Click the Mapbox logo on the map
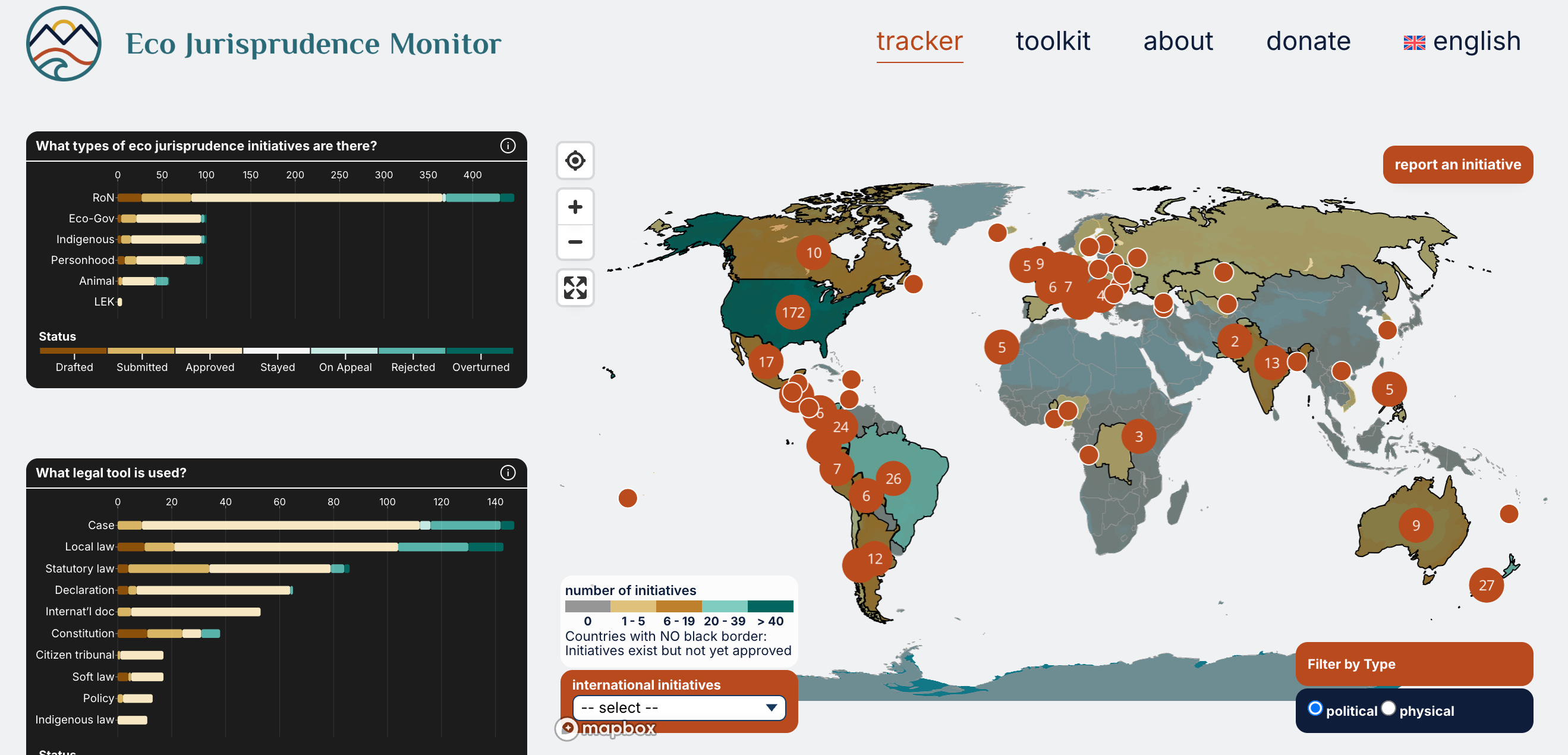 coord(606,728)
